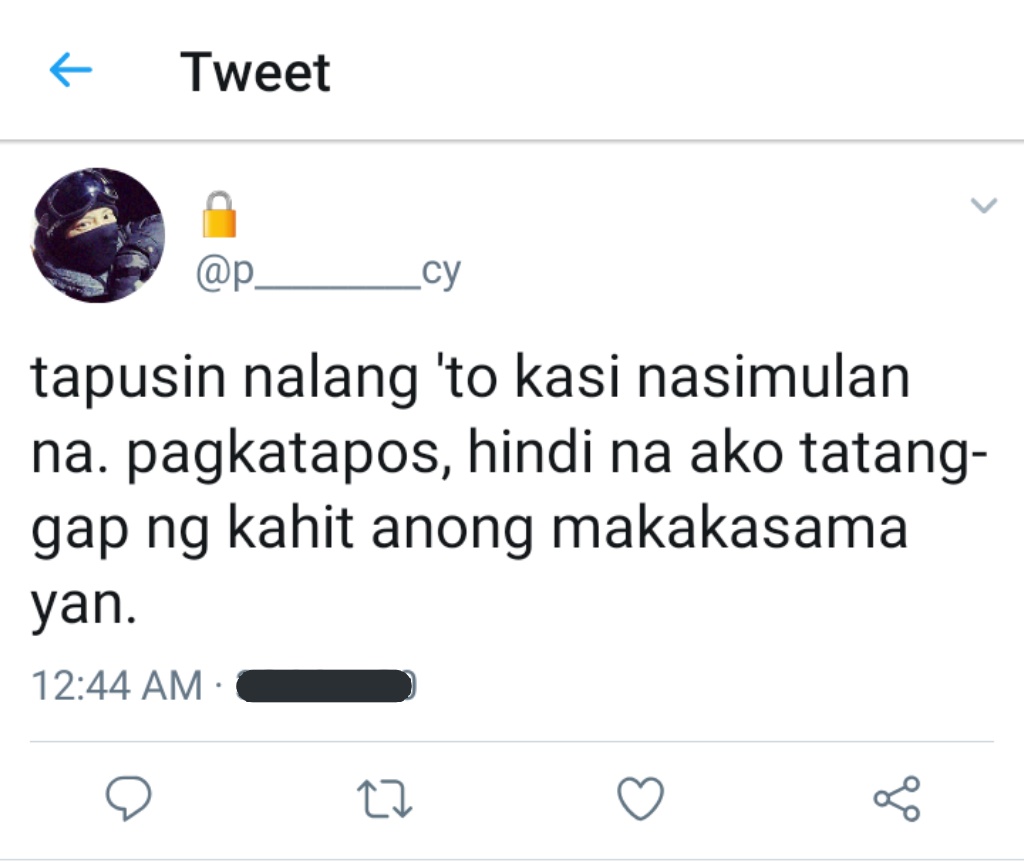
Task: Open the author's profile picture
Action: point(98,235)
